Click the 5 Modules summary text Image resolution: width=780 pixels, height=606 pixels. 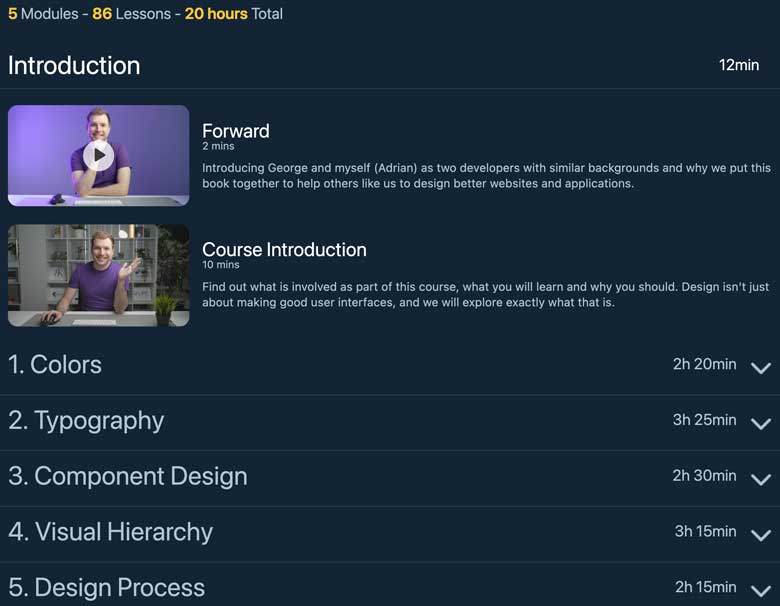43,13
